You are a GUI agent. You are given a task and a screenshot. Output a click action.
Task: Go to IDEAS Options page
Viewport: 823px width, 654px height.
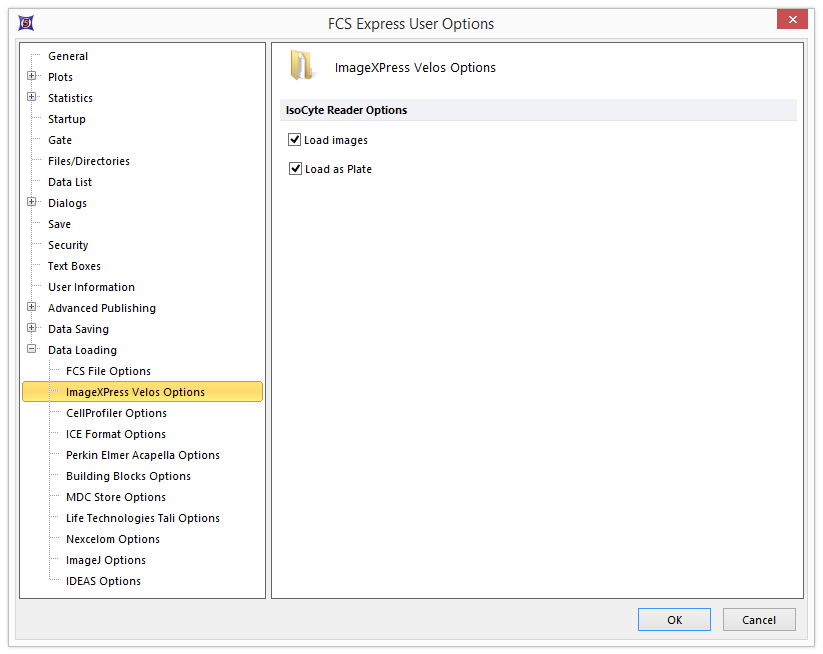pyautogui.click(x=103, y=581)
